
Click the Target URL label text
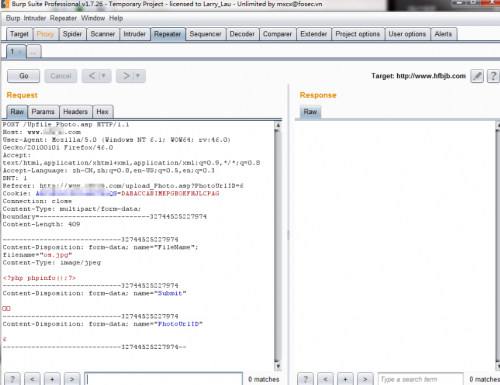click(x=418, y=76)
